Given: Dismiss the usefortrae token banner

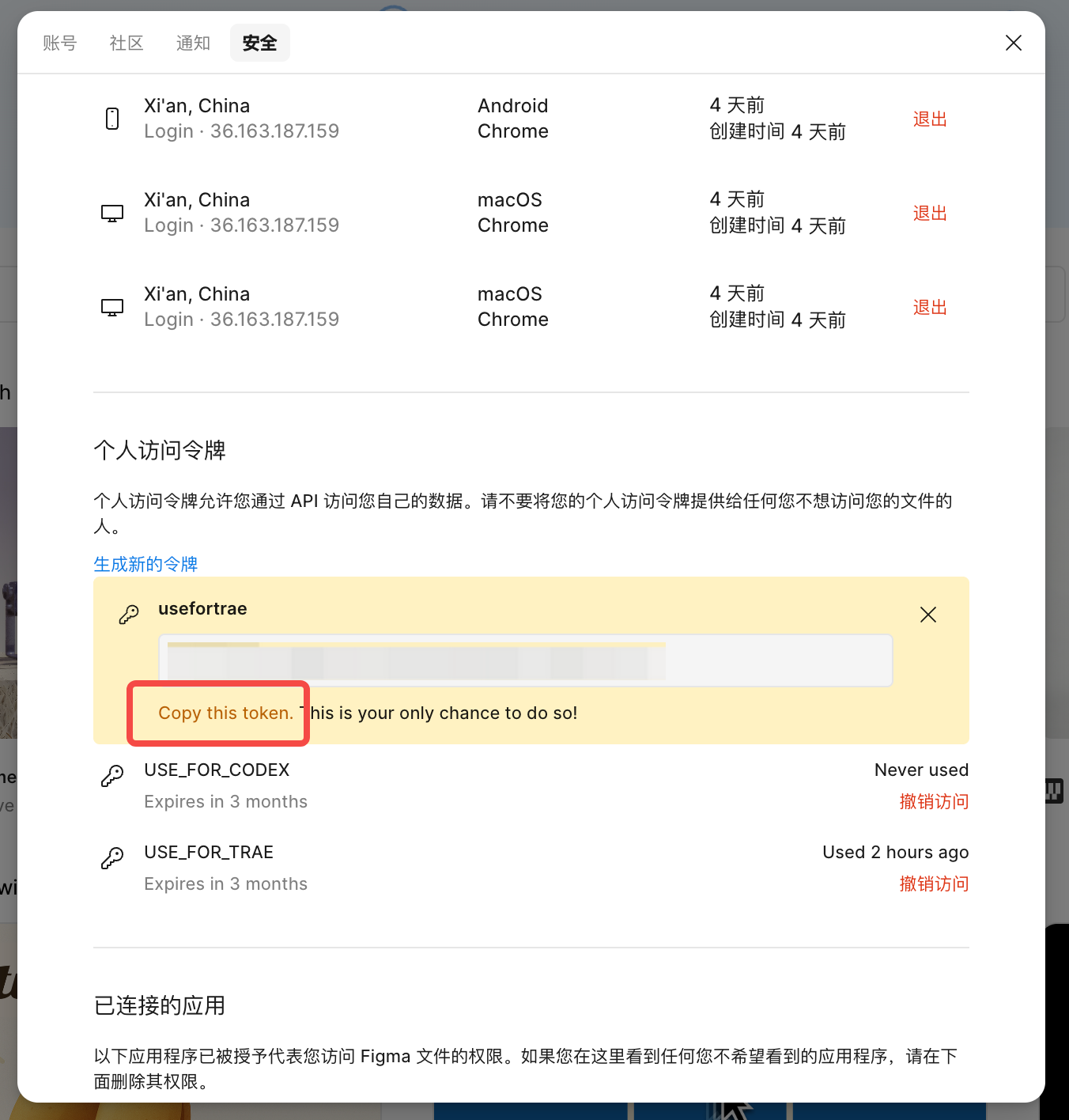Looking at the screenshot, I should coord(928,615).
